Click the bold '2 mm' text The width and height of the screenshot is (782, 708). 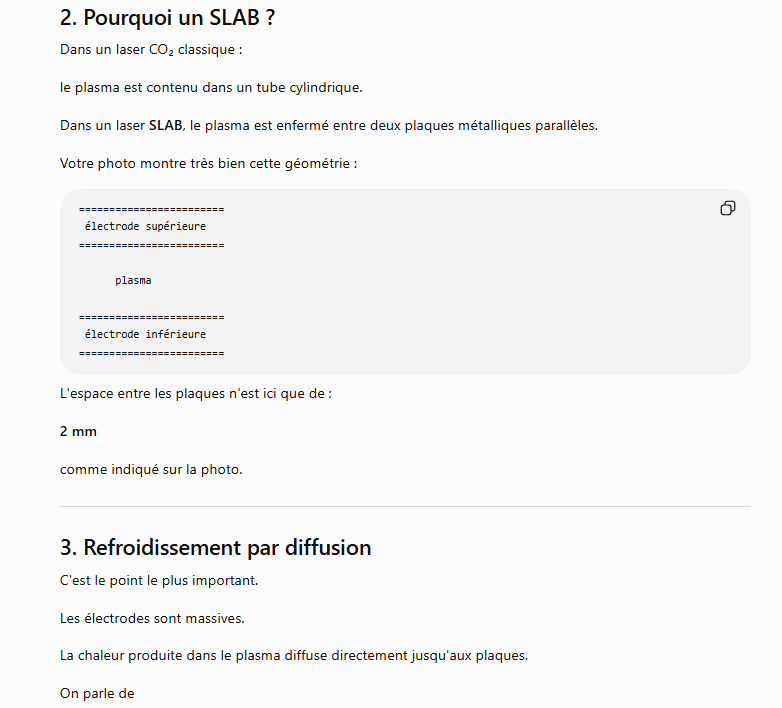78,431
